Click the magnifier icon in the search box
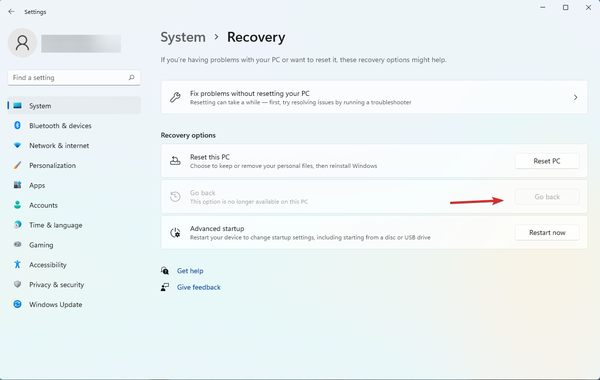This screenshot has width=600, height=380. pyautogui.click(x=131, y=77)
